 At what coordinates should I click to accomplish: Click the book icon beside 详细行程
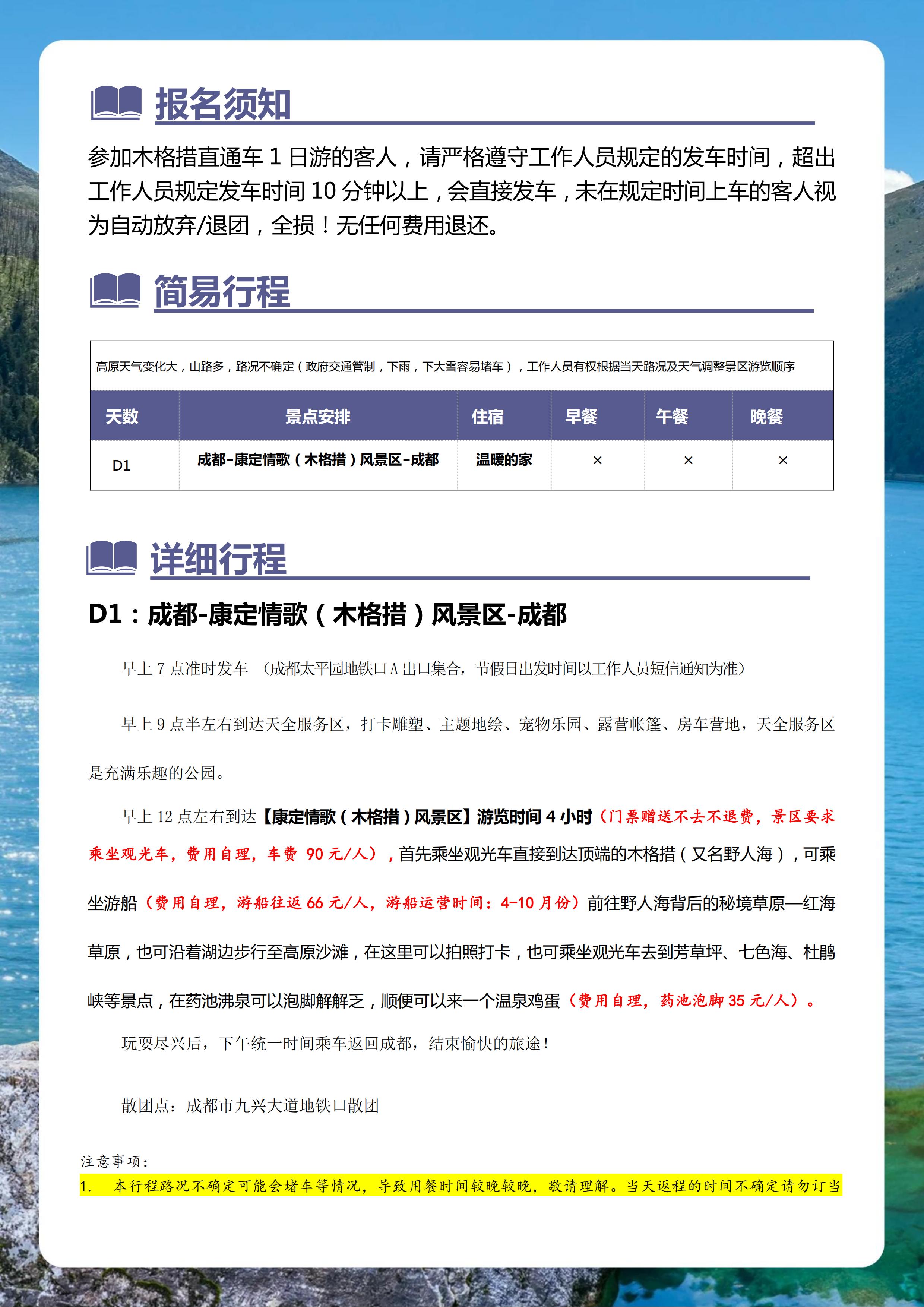111,558
